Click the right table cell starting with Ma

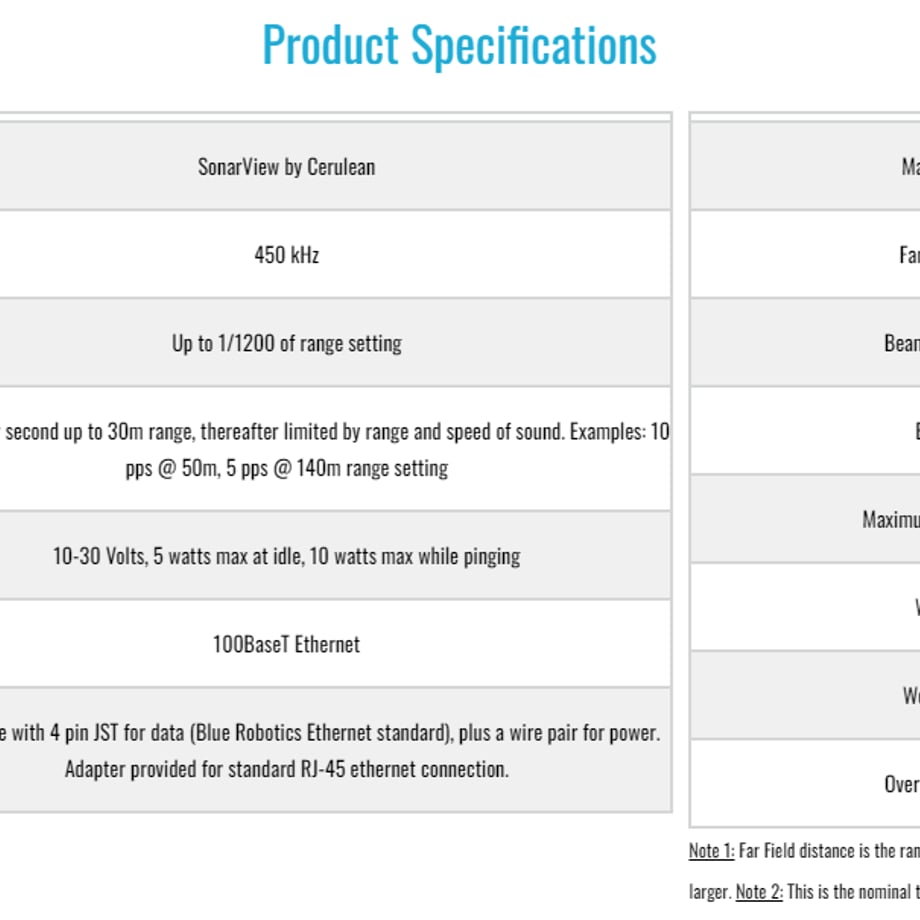click(x=805, y=166)
